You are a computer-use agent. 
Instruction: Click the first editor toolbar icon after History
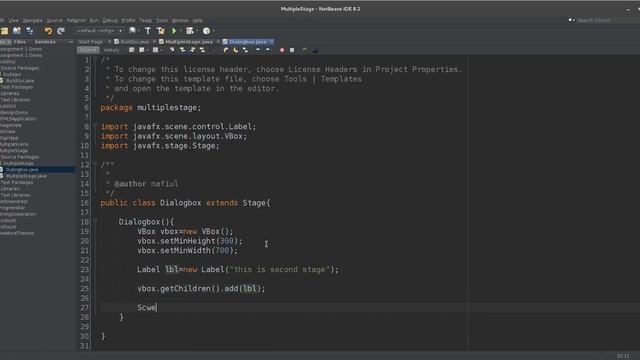point(131,50)
